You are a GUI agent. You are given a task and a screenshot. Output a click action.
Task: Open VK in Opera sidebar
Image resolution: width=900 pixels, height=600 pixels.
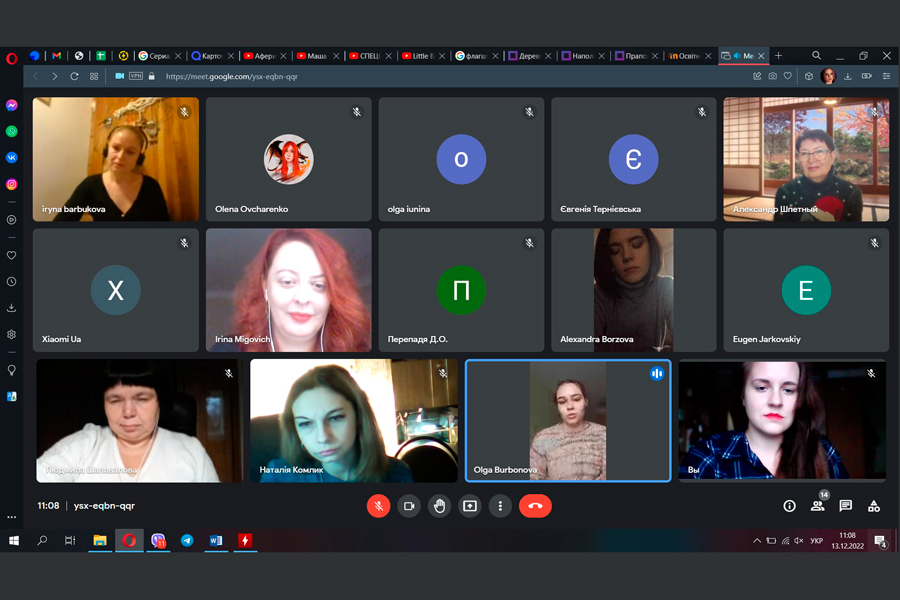(11, 157)
